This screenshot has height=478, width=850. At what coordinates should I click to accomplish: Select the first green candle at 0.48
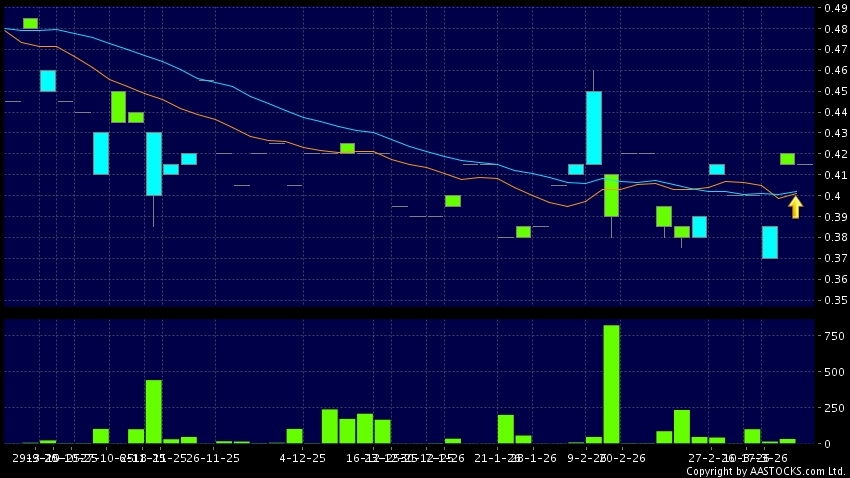click(30, 23)
